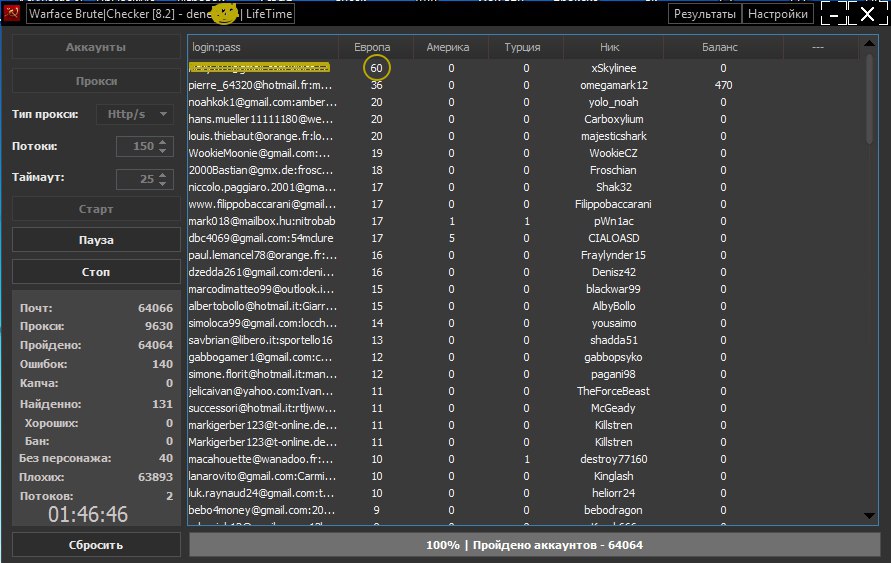Close the Warface Brute|Checker window
891x563 pixels.
point(868,14)
